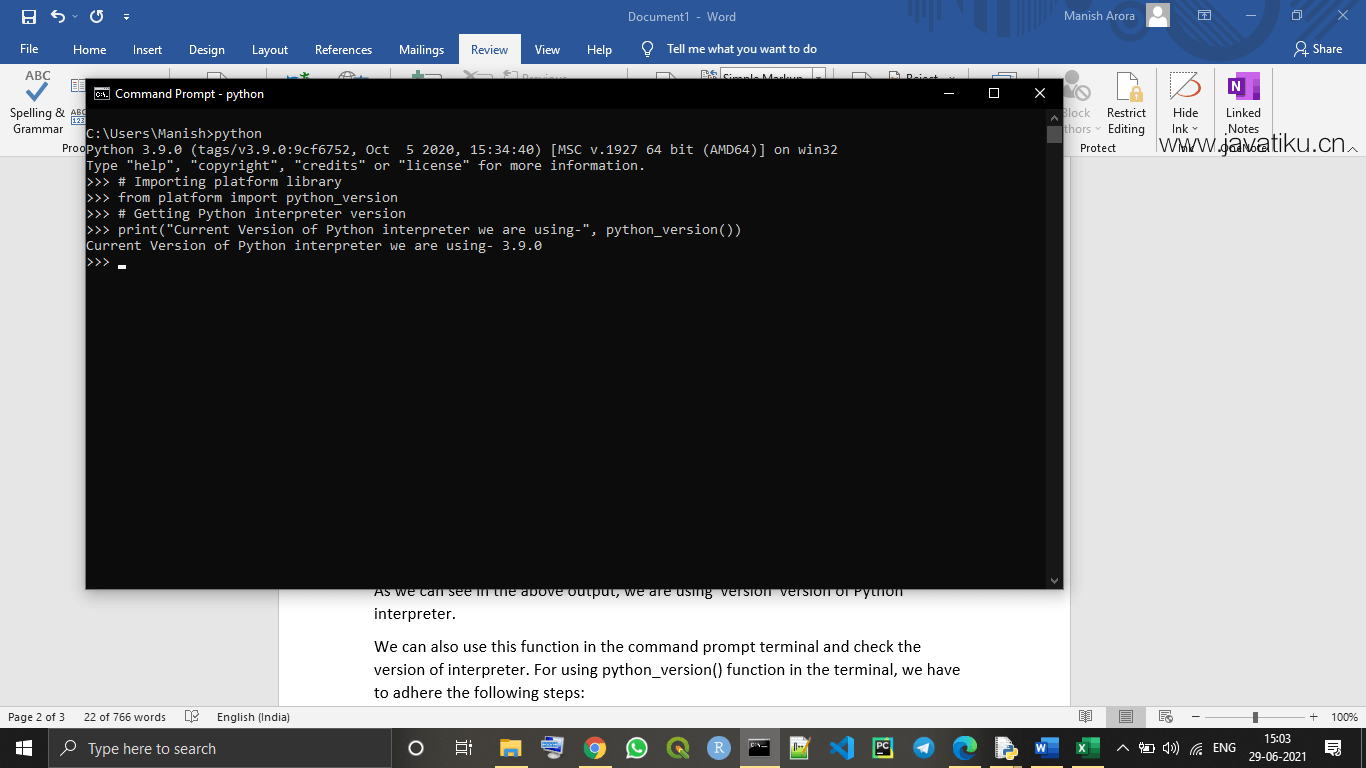
Task: Open the Customize Quick Access Toolbar dropdown
Action: click(126, 17)
